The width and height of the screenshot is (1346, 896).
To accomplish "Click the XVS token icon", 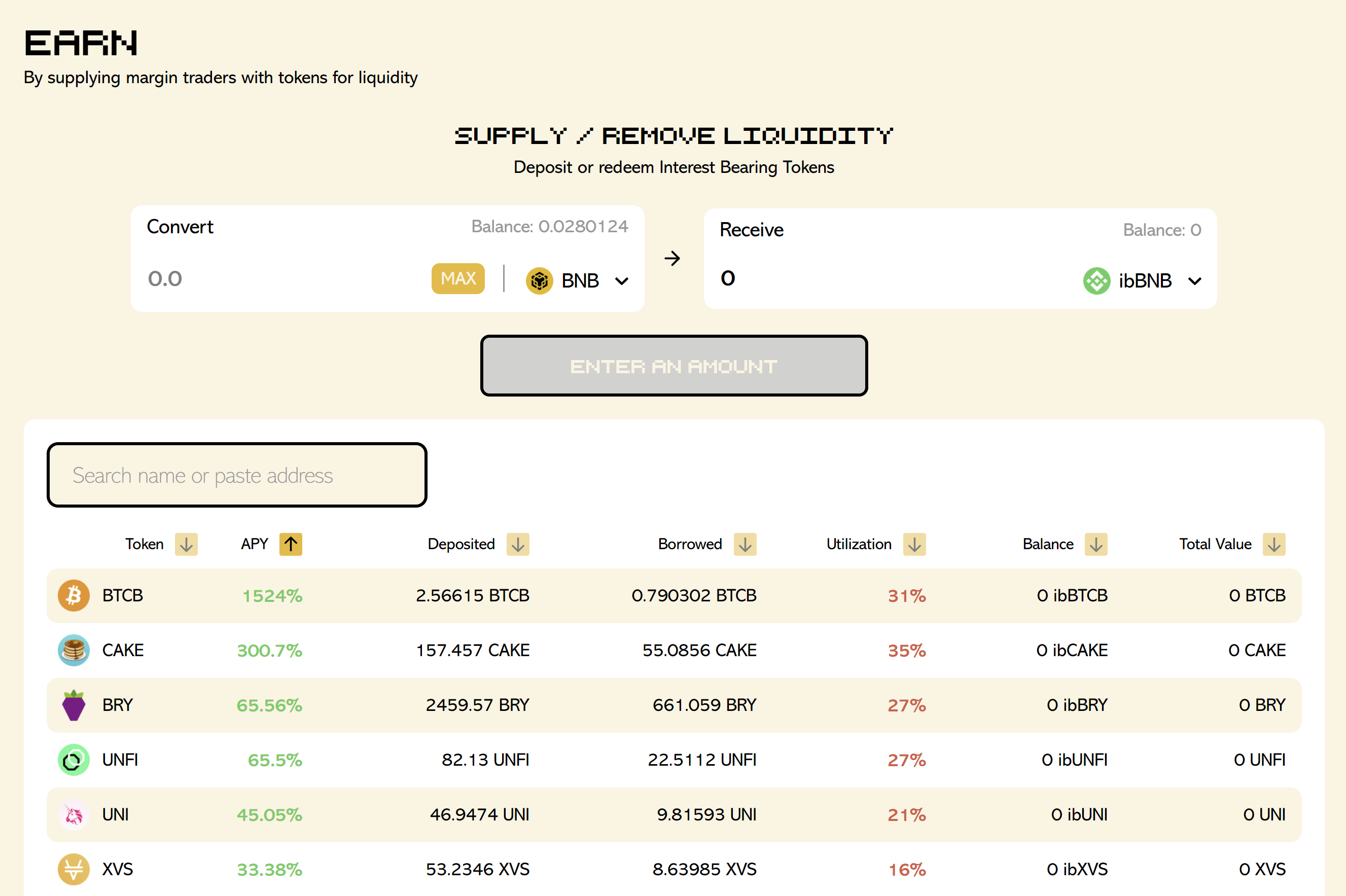I will coord(74,869).
